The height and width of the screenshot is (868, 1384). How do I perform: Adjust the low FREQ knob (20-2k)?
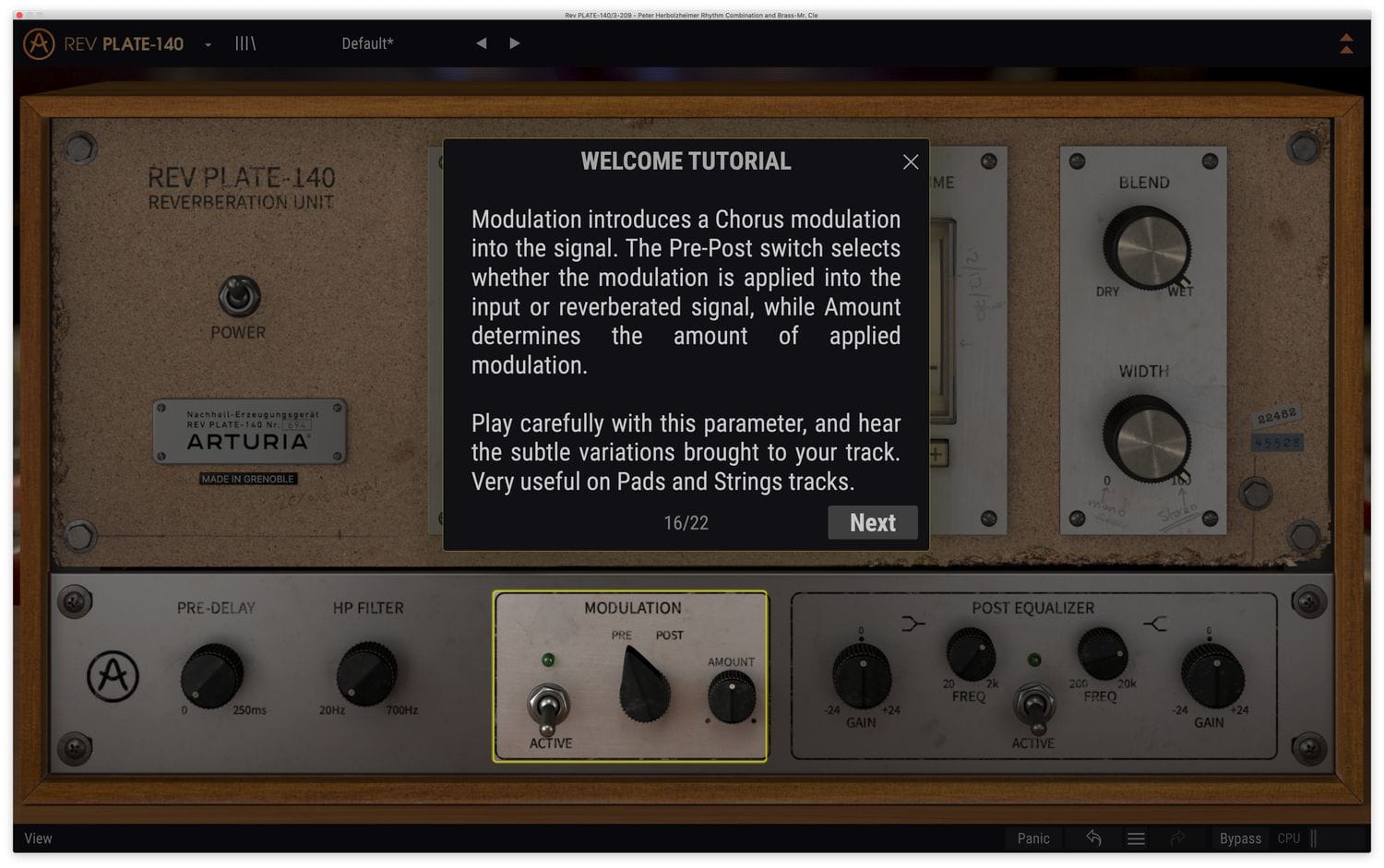coord(971,655)
